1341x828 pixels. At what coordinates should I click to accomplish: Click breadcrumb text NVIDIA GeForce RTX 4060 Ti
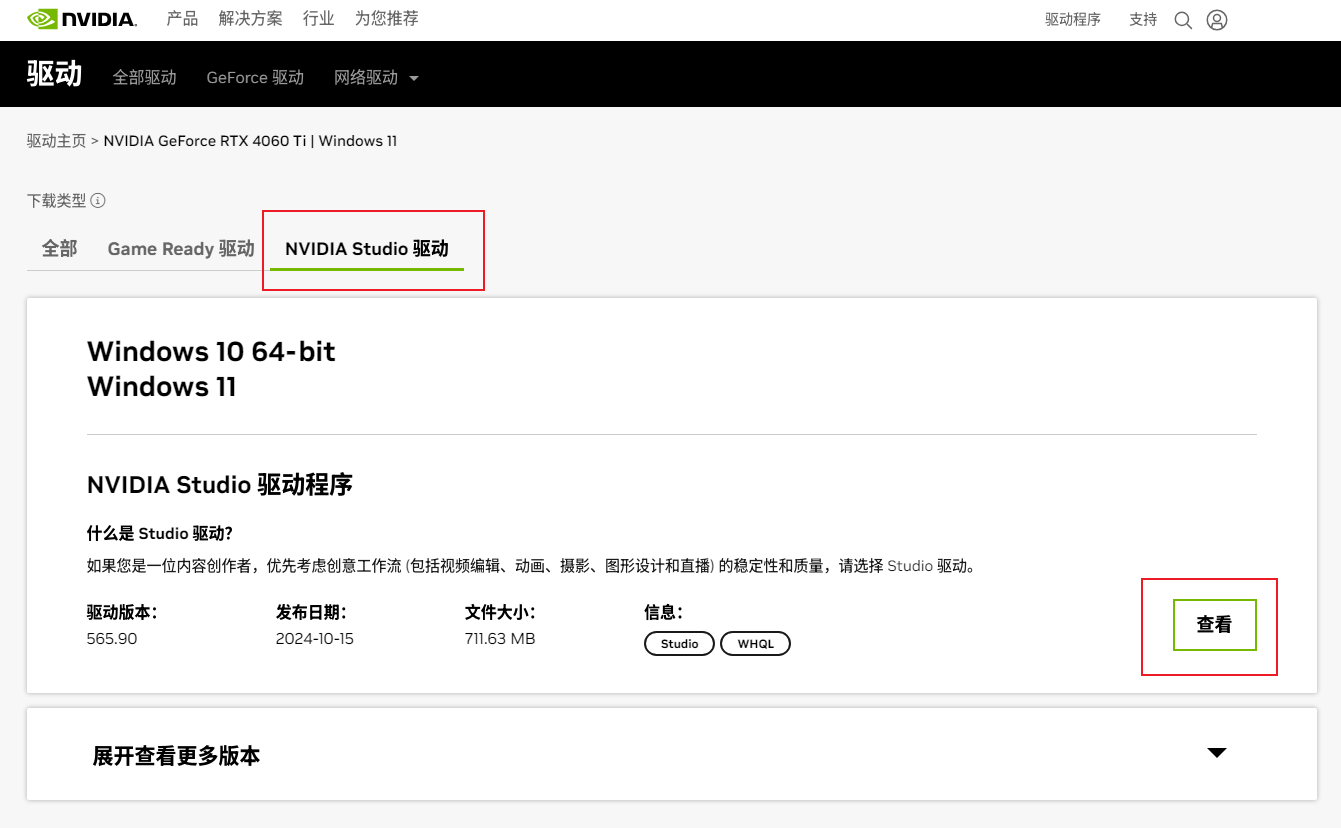(205, 141)
